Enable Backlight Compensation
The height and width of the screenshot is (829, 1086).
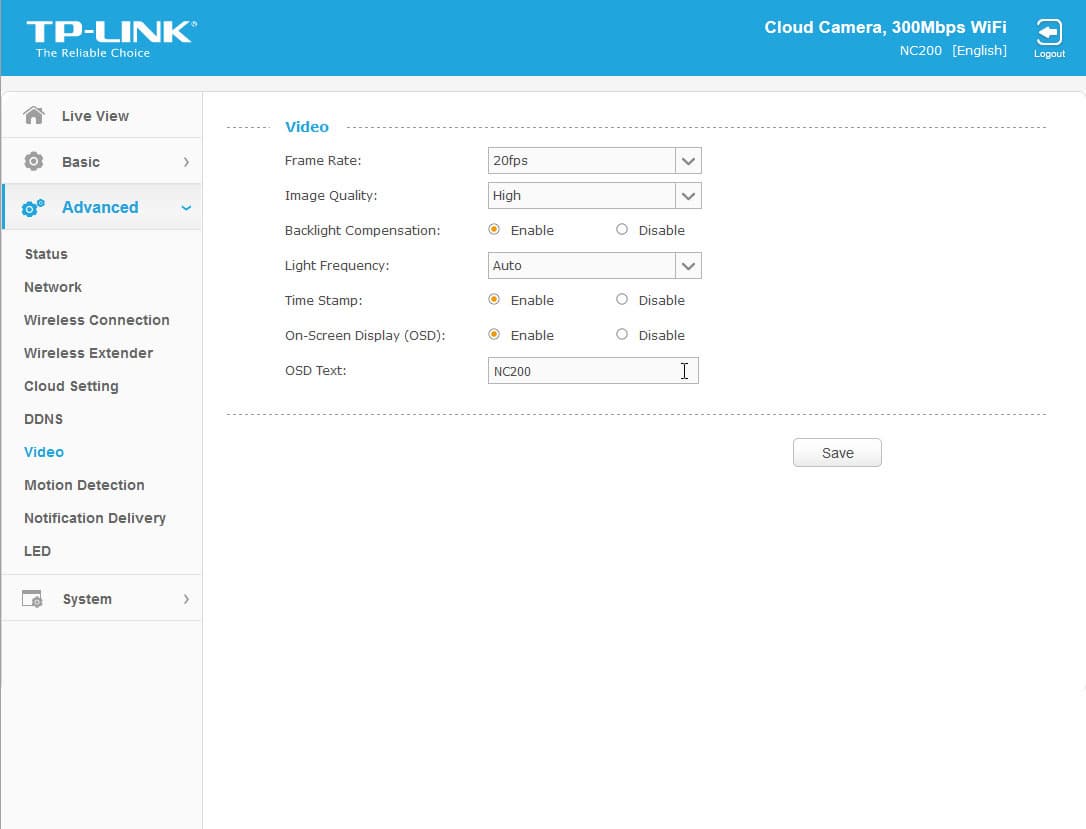[494, 229]
